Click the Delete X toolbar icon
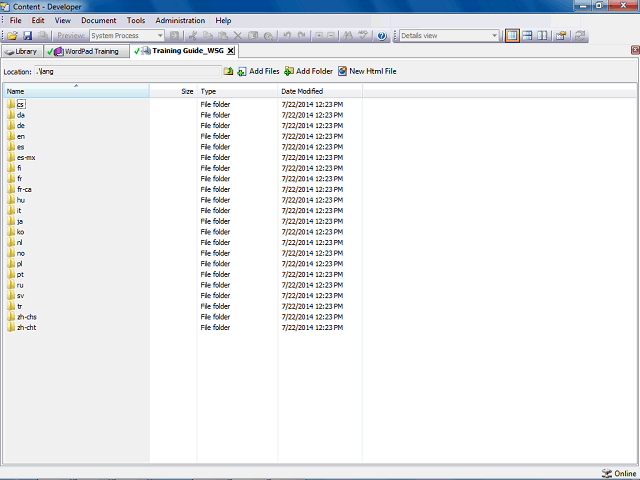 pyautogui.click(x=238, y=36)
